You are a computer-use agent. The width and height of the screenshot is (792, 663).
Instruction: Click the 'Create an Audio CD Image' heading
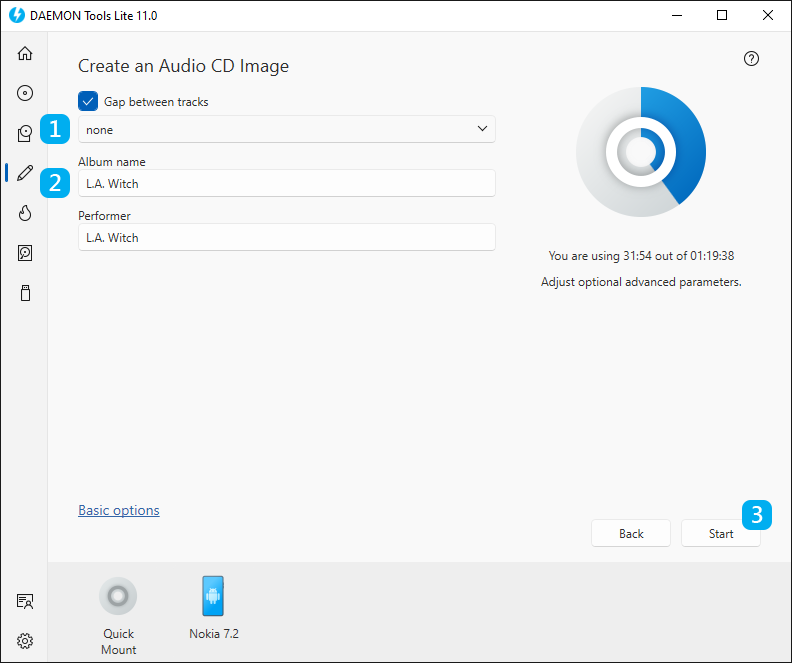(x=183, y=66)
